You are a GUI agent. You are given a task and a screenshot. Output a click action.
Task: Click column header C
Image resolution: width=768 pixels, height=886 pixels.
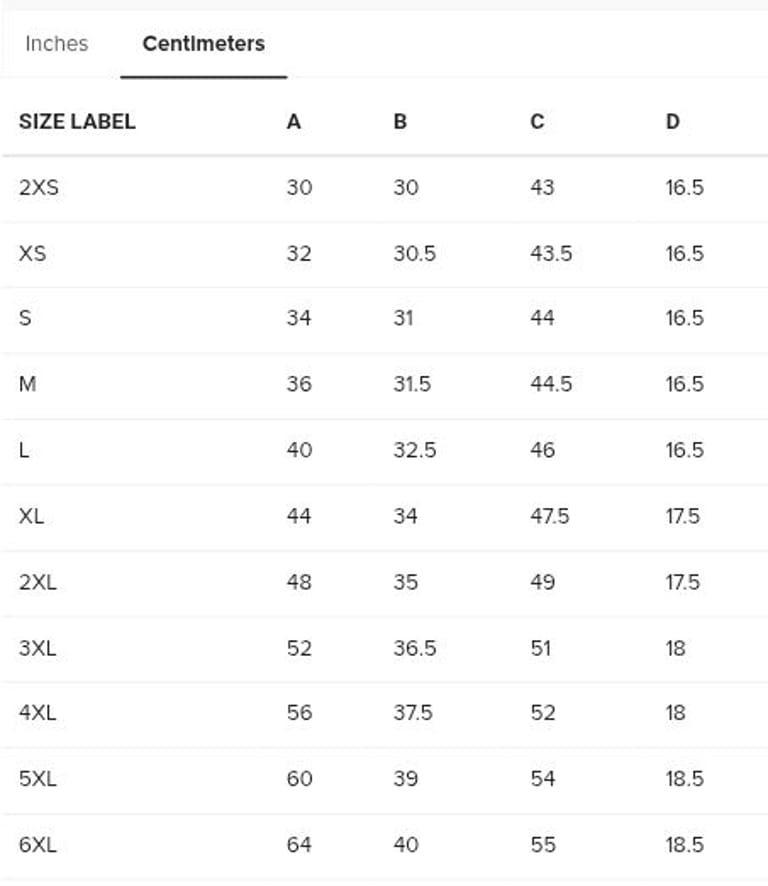(537, 122)
